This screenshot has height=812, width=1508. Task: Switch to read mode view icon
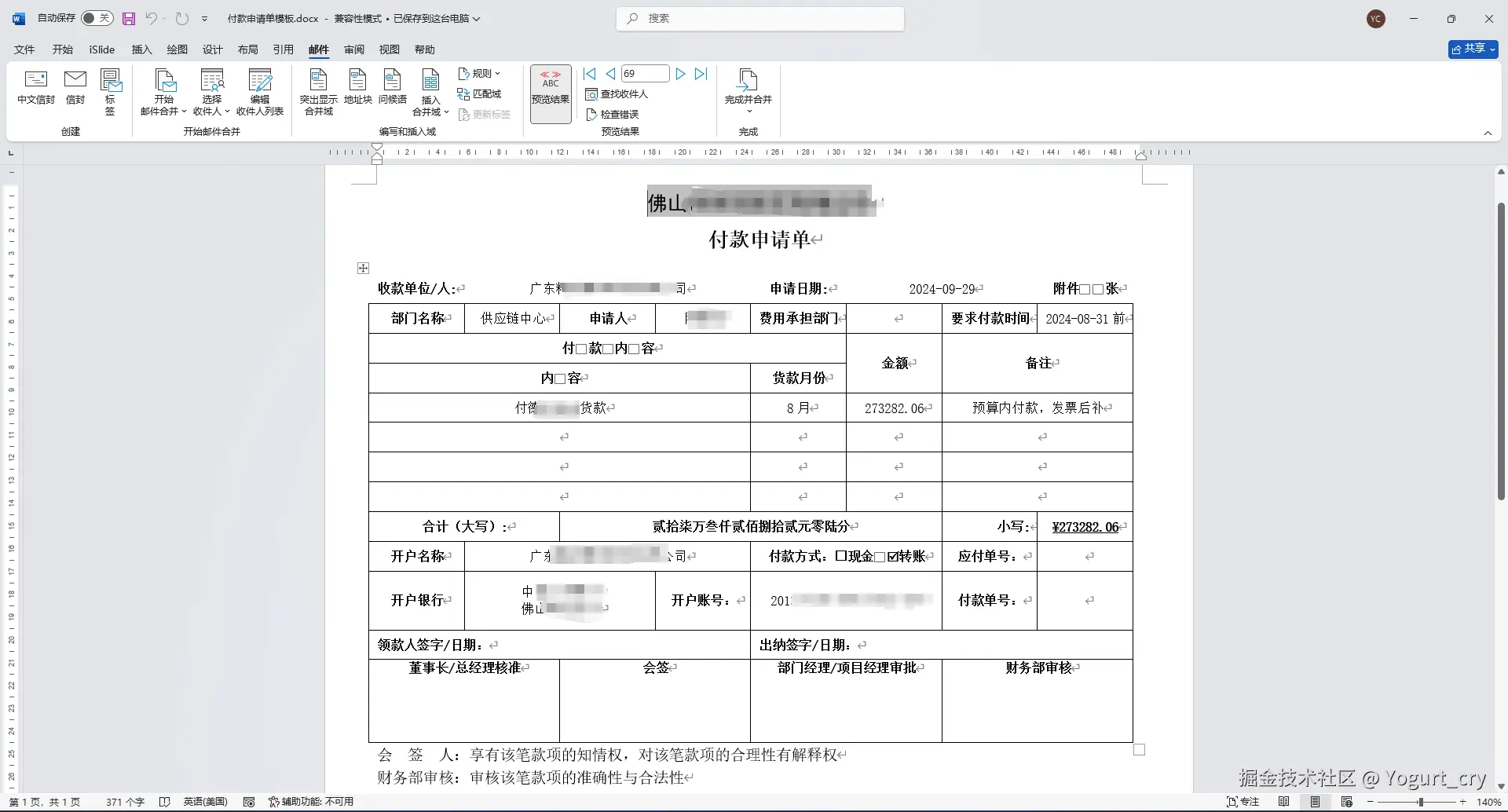point(1283,802)
